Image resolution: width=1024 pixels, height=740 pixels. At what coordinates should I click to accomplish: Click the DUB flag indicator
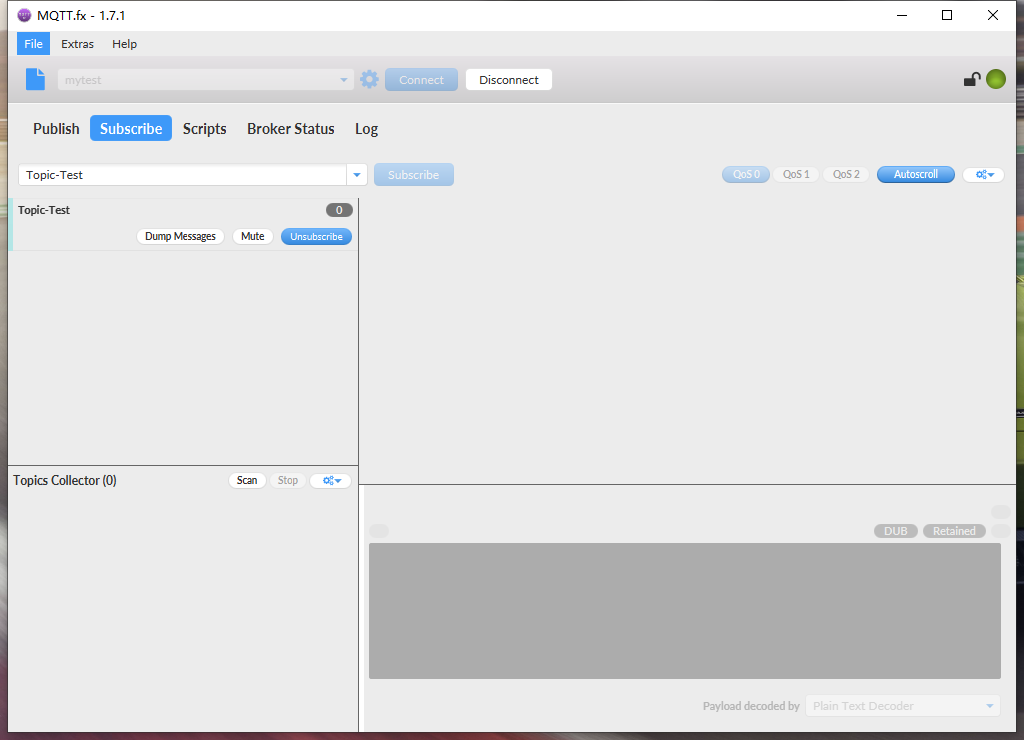(895, 531)
